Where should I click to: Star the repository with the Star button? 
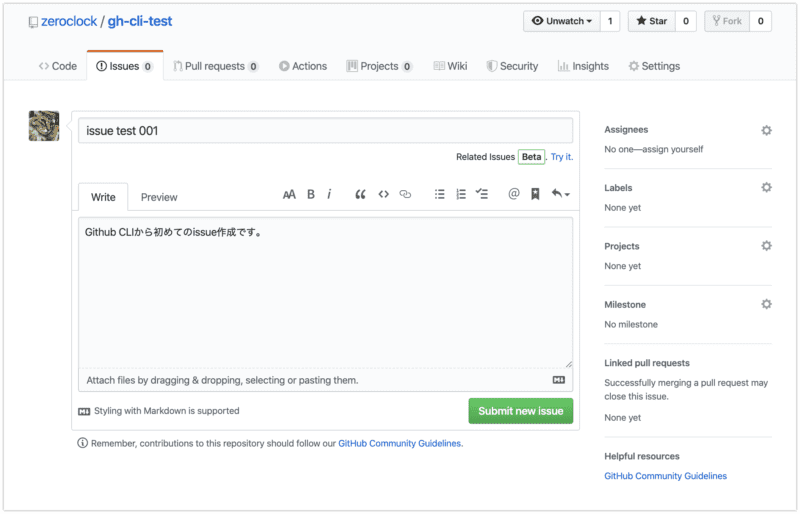[x=651, y=21]
